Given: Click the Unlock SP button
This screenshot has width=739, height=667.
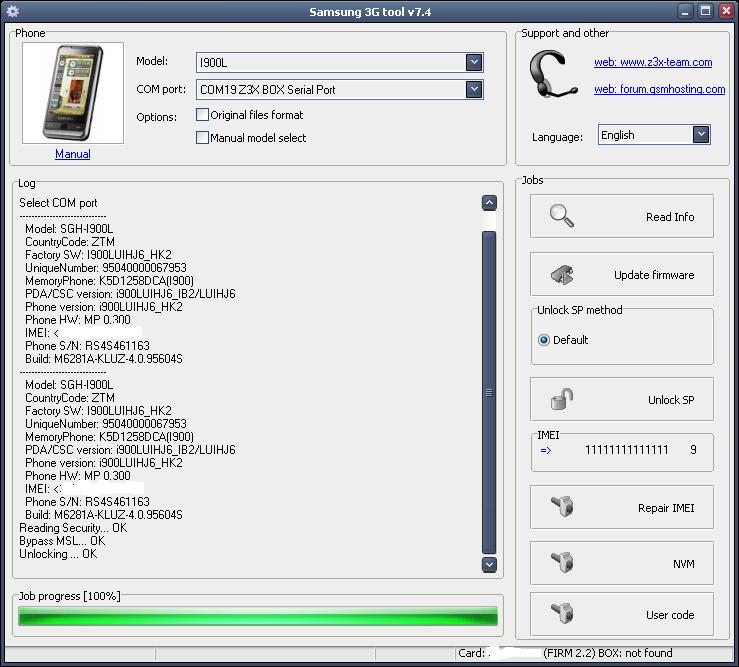Looking at the screenshot, I should coord(622,399).
